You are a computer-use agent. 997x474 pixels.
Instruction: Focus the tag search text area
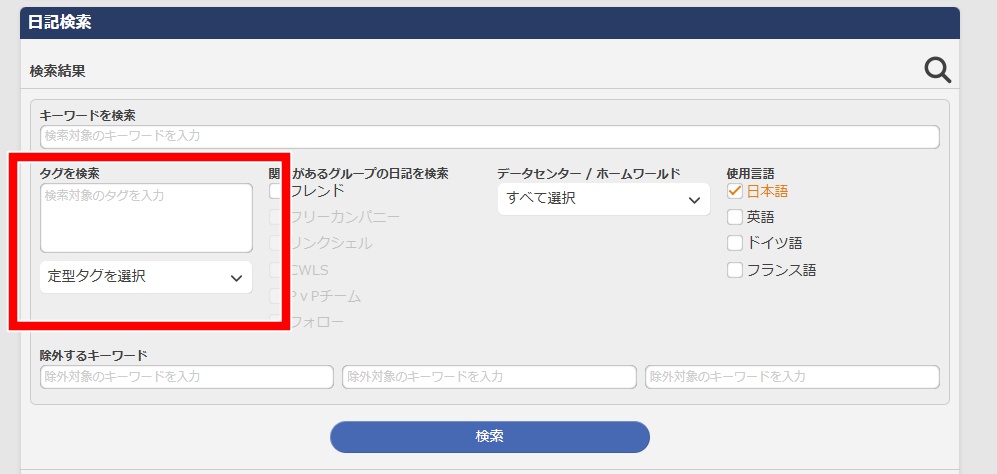pyautogui.click(x=146, y=217)
